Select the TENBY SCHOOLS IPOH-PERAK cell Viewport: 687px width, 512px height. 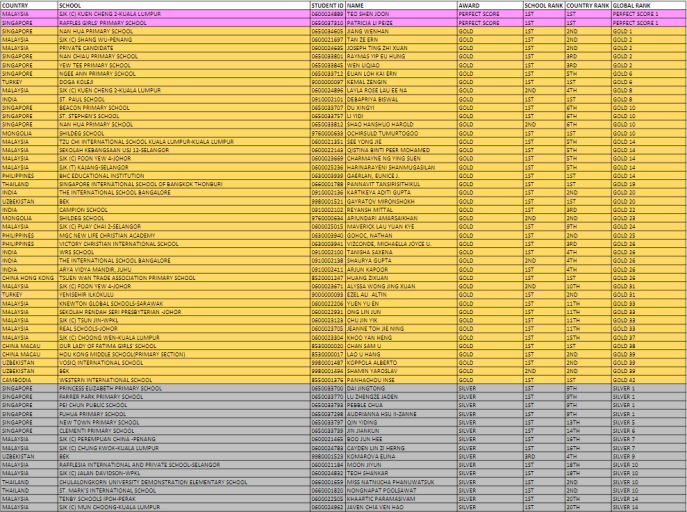(x=184, y=499)
